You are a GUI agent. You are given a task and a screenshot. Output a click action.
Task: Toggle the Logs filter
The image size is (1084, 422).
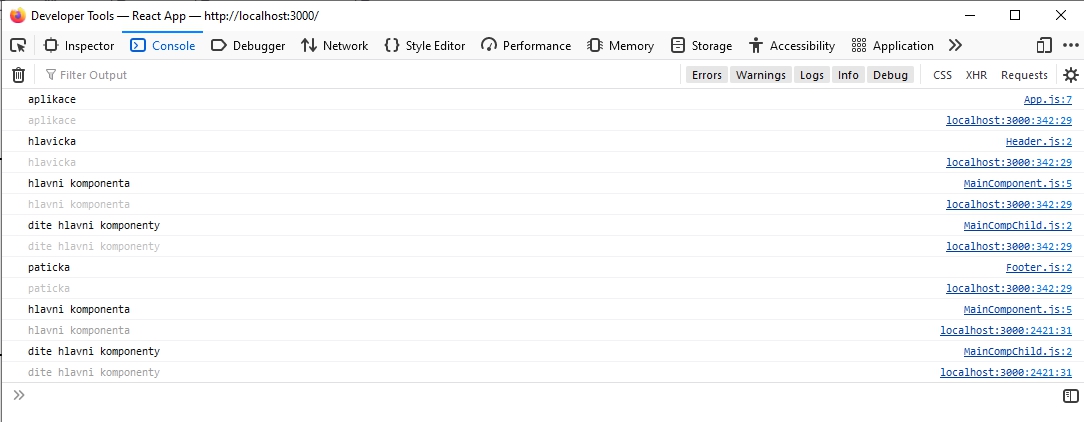[x=812, y=75]
